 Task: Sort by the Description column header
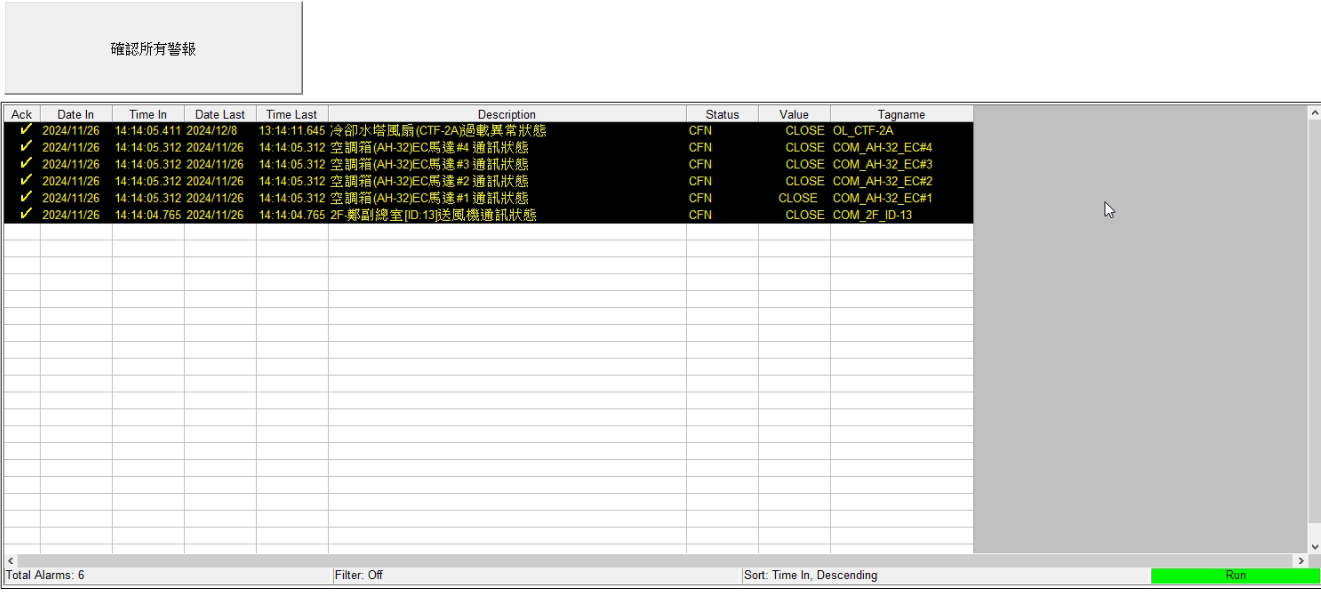coord(506,114)
